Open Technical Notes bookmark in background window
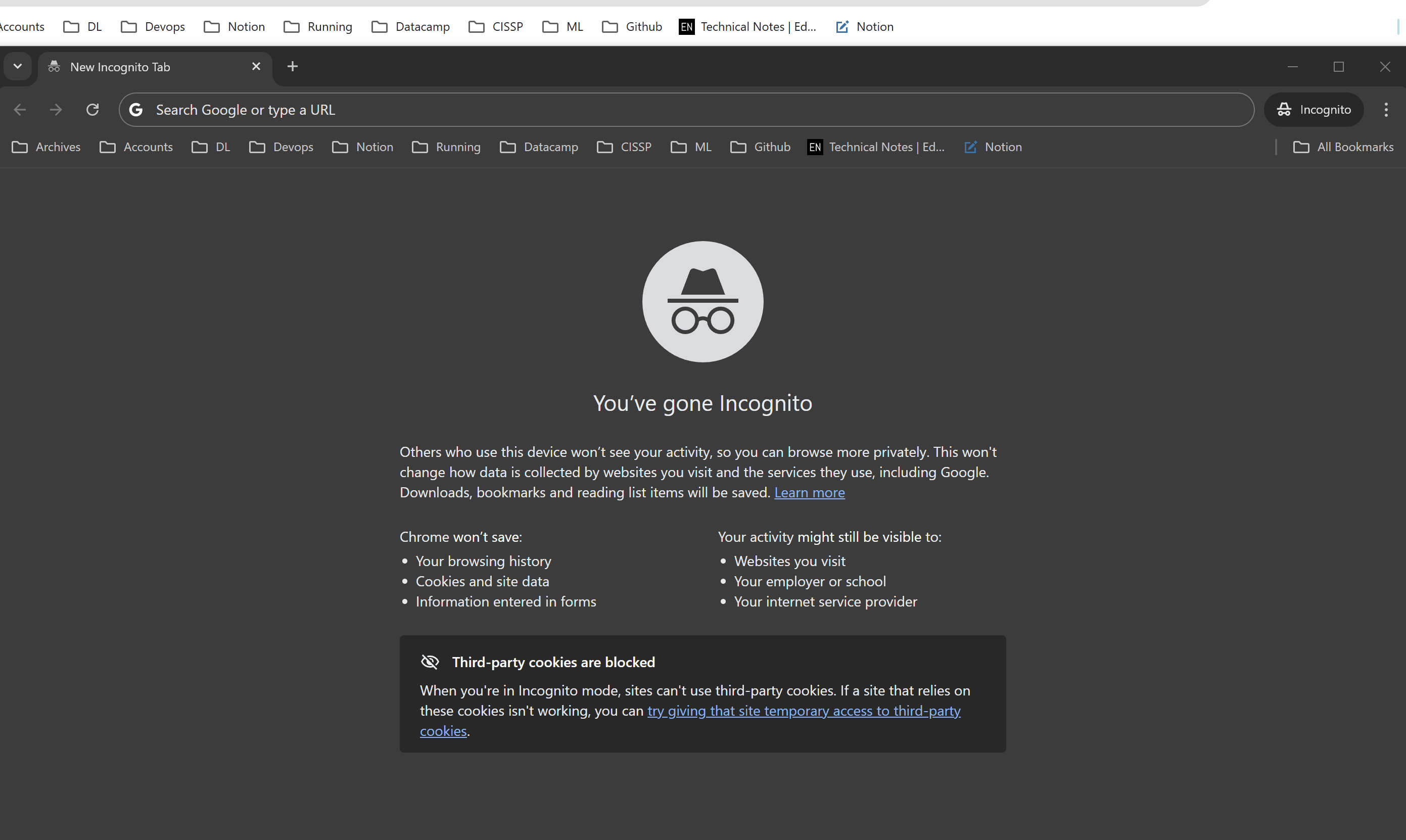The width and height of the screenshot is (1406, 840). click(x=747, y=27)
